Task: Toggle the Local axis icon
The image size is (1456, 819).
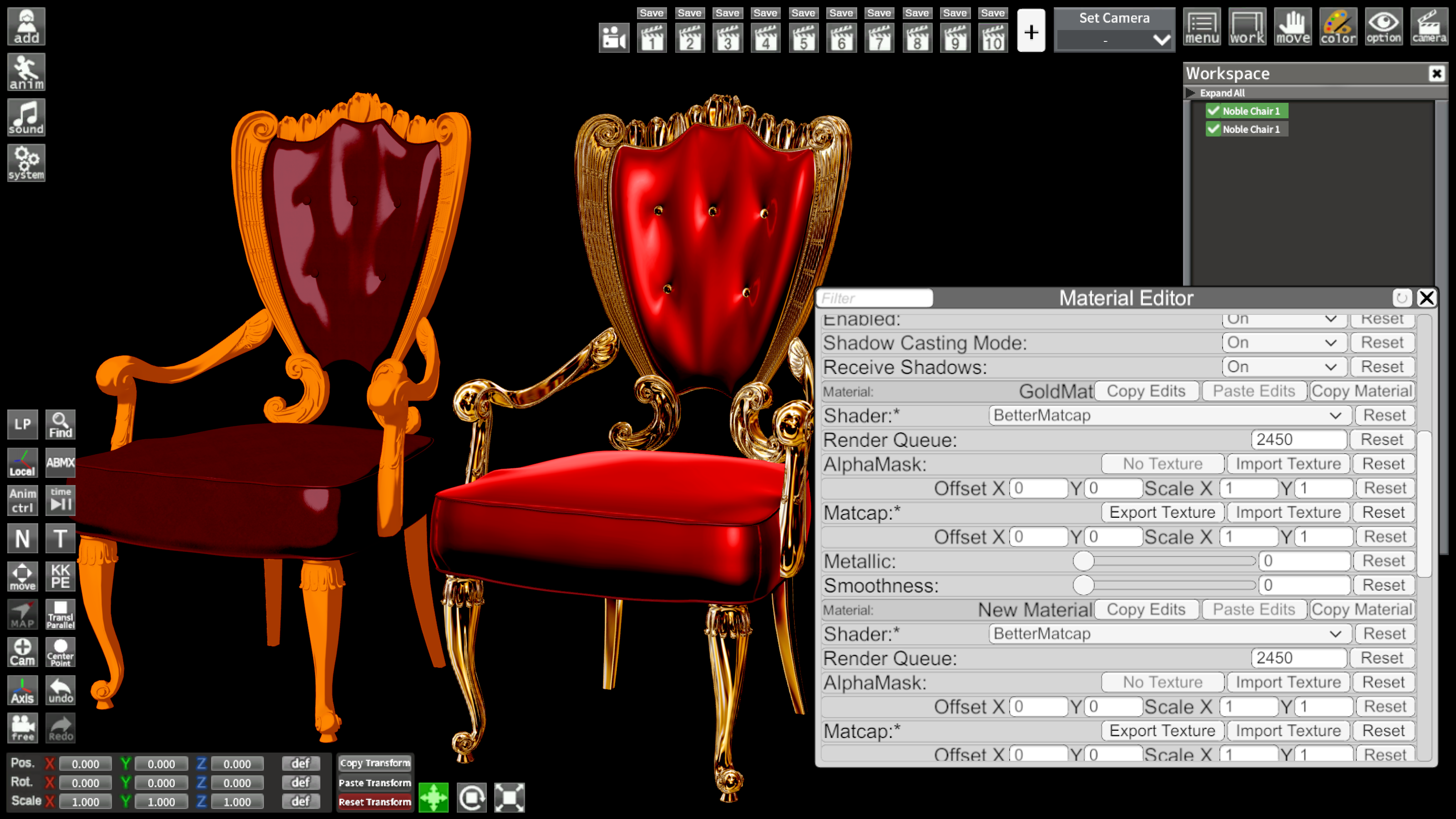Action: pos(23,463)
